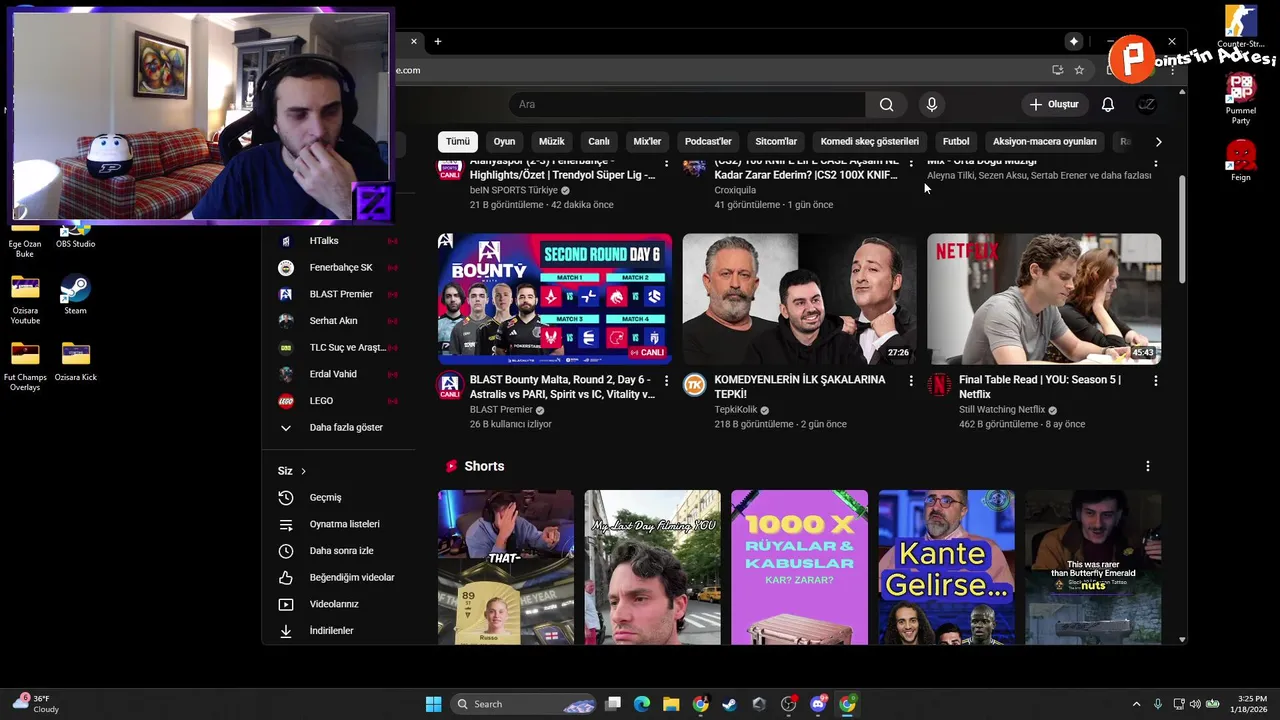This screenshot has height=720, width=1280.
Task: Open the Feign desktop shortcut
Action: (x=1241, y=160)
